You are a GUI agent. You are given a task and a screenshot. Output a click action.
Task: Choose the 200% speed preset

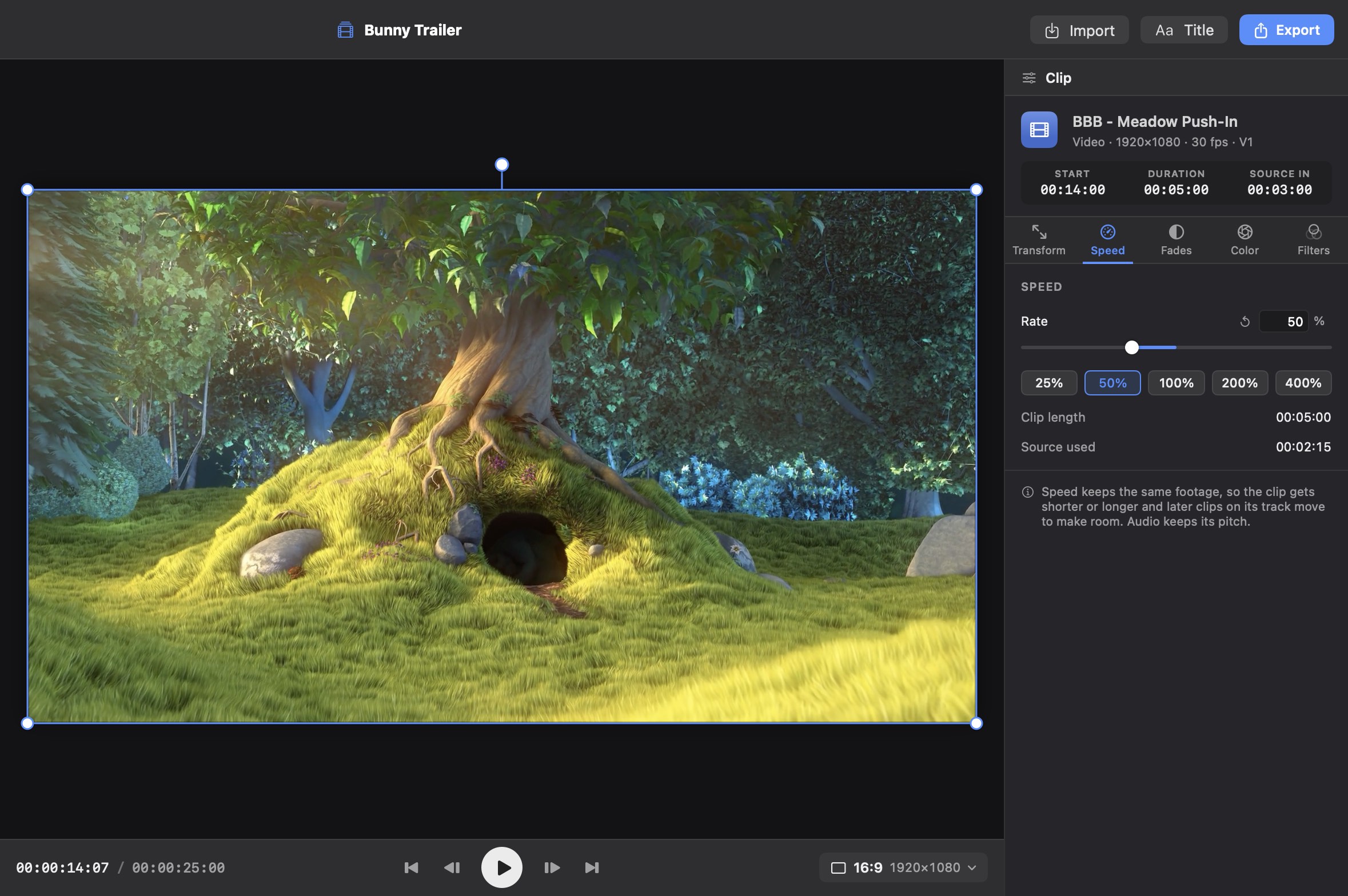[1239, 383]
